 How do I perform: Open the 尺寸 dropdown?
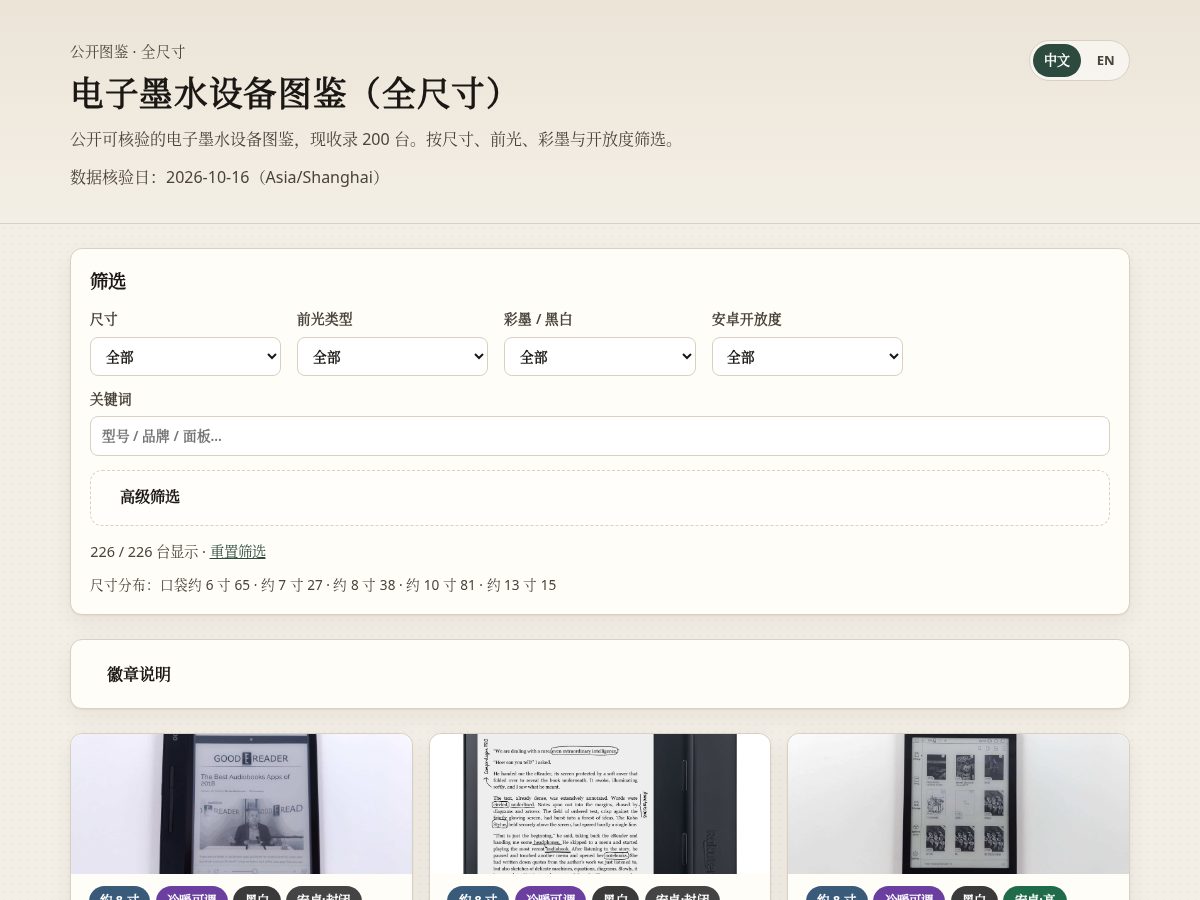(185, 357)
